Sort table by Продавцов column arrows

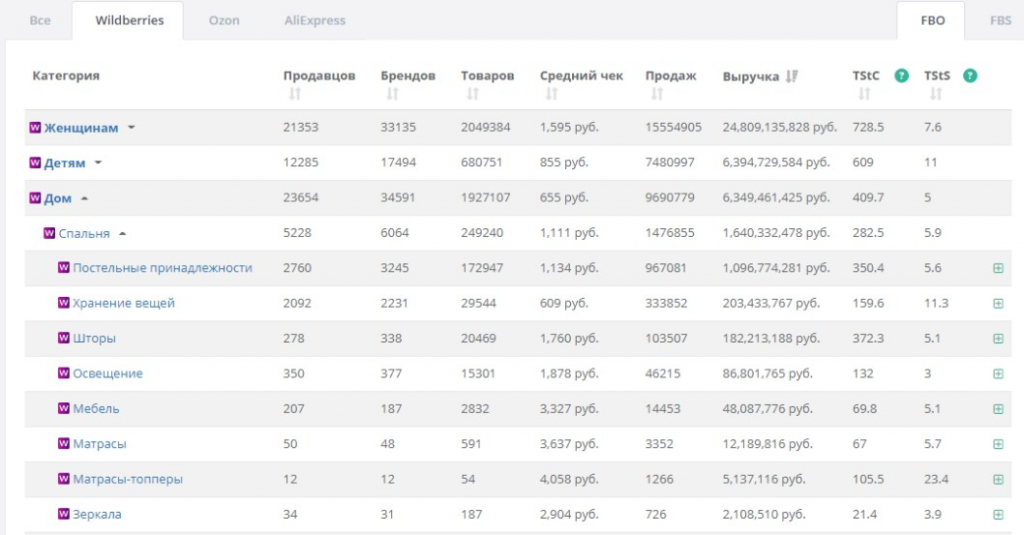point(294,94)
